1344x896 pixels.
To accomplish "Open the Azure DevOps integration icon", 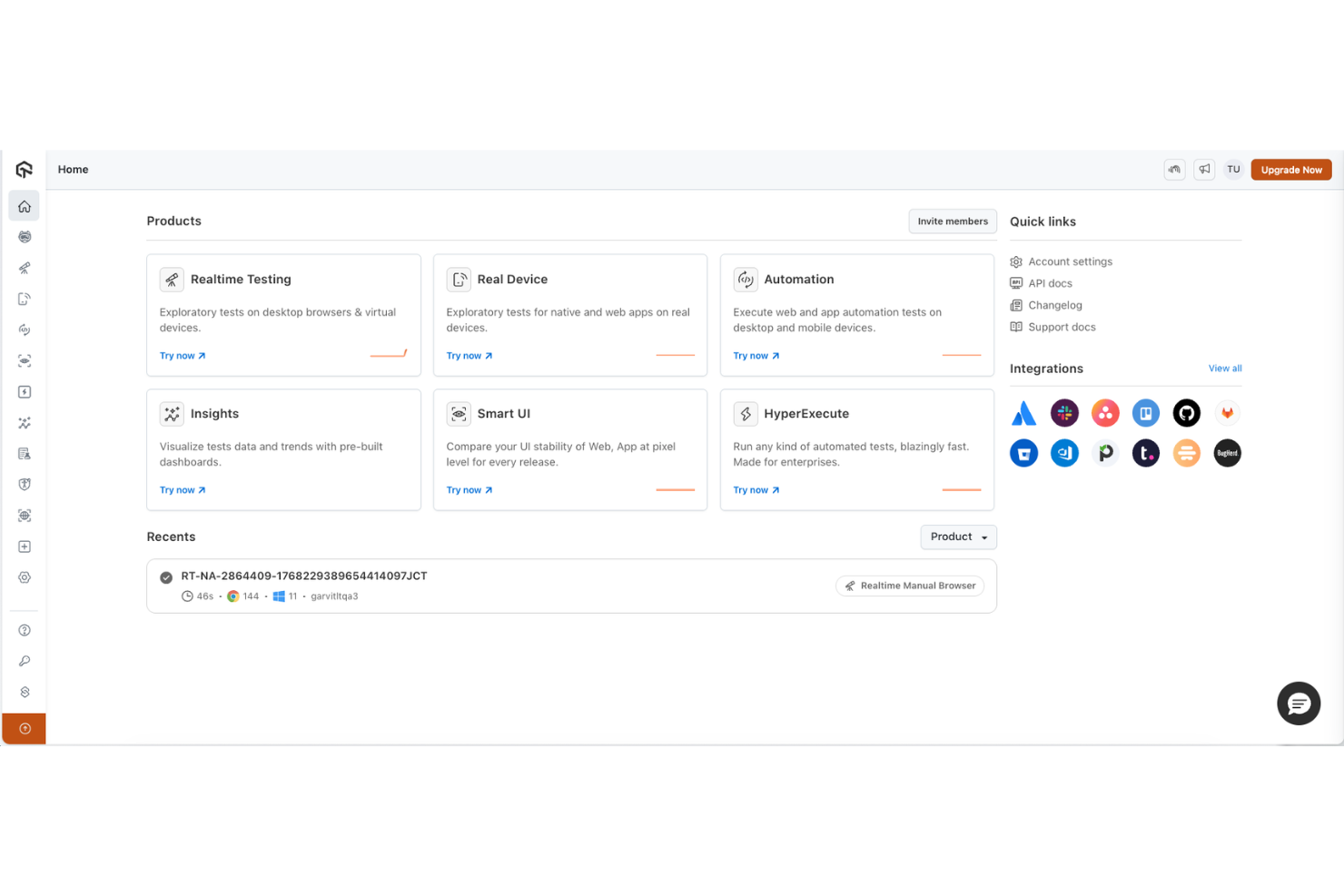I will 1064,453.
